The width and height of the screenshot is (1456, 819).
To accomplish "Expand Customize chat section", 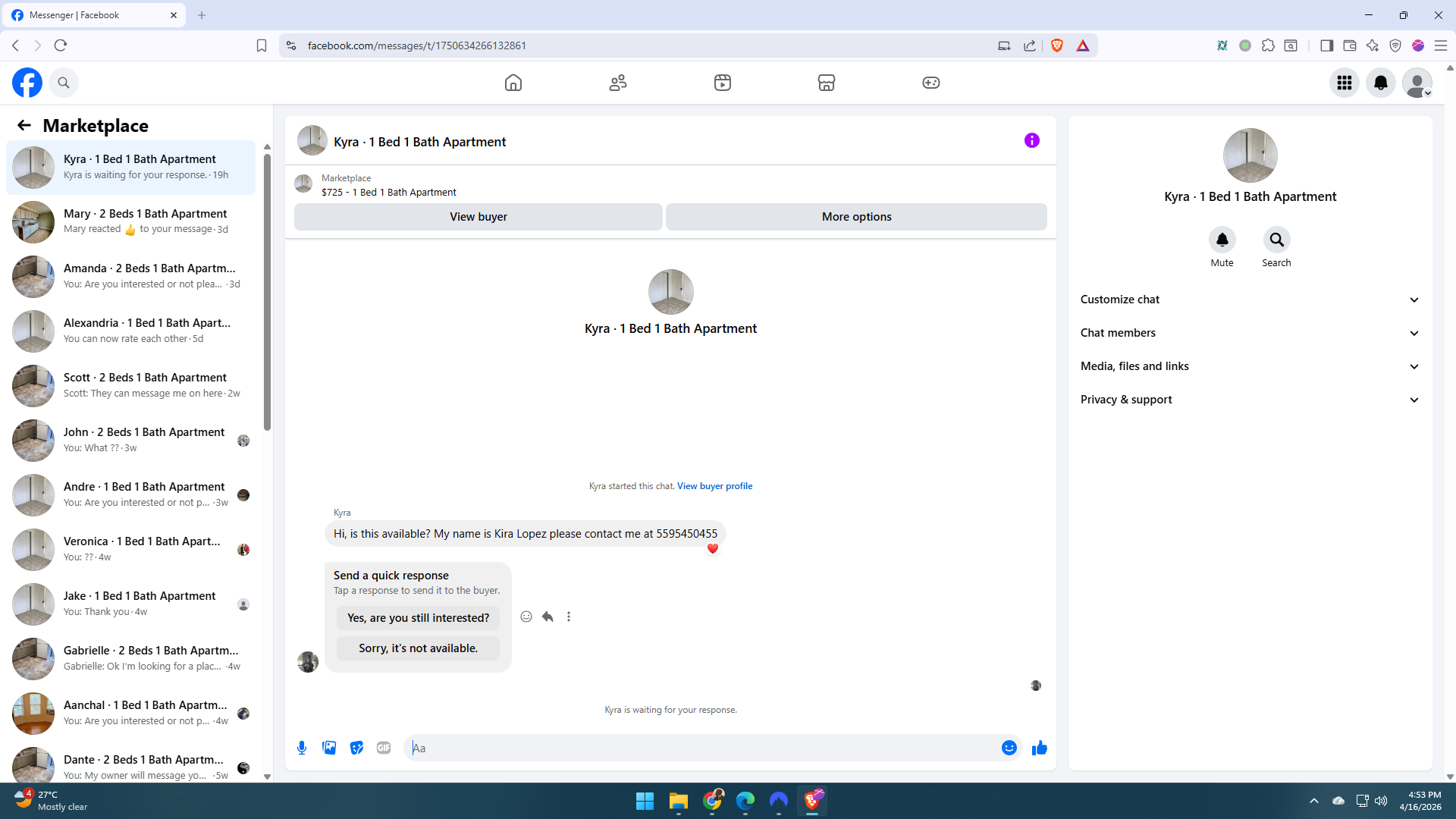I will coord(1250,300).
